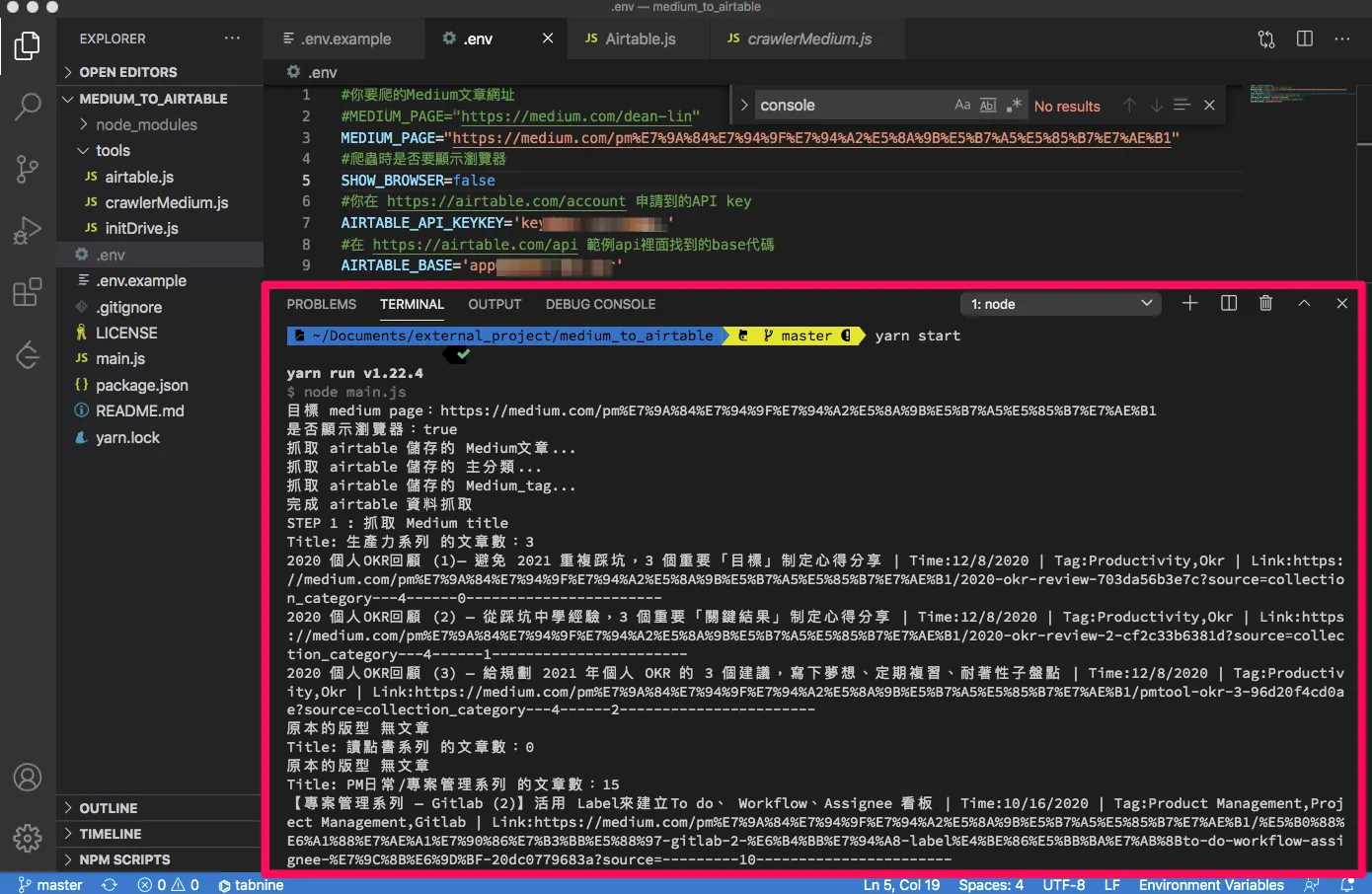
Task: Switch to the .env.example editor tab
Action: click(345, 38)
